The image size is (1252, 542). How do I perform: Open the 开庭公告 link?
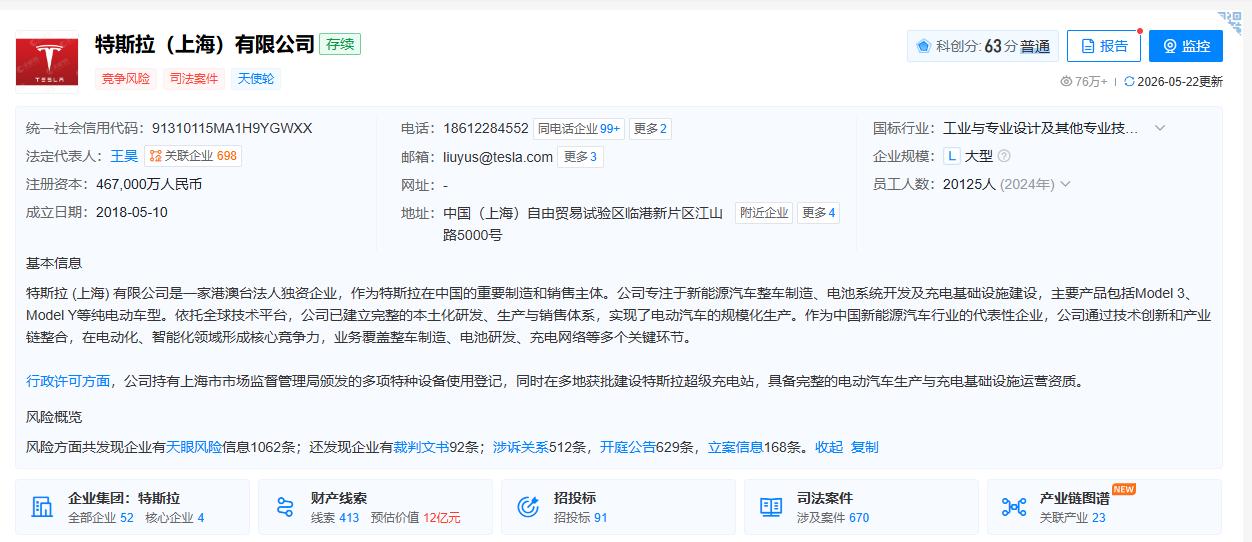point(628,447)
